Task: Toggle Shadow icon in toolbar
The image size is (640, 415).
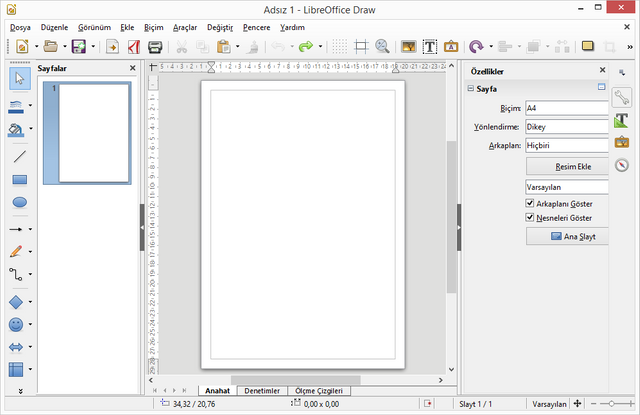Action: click(x=588, y=46)
